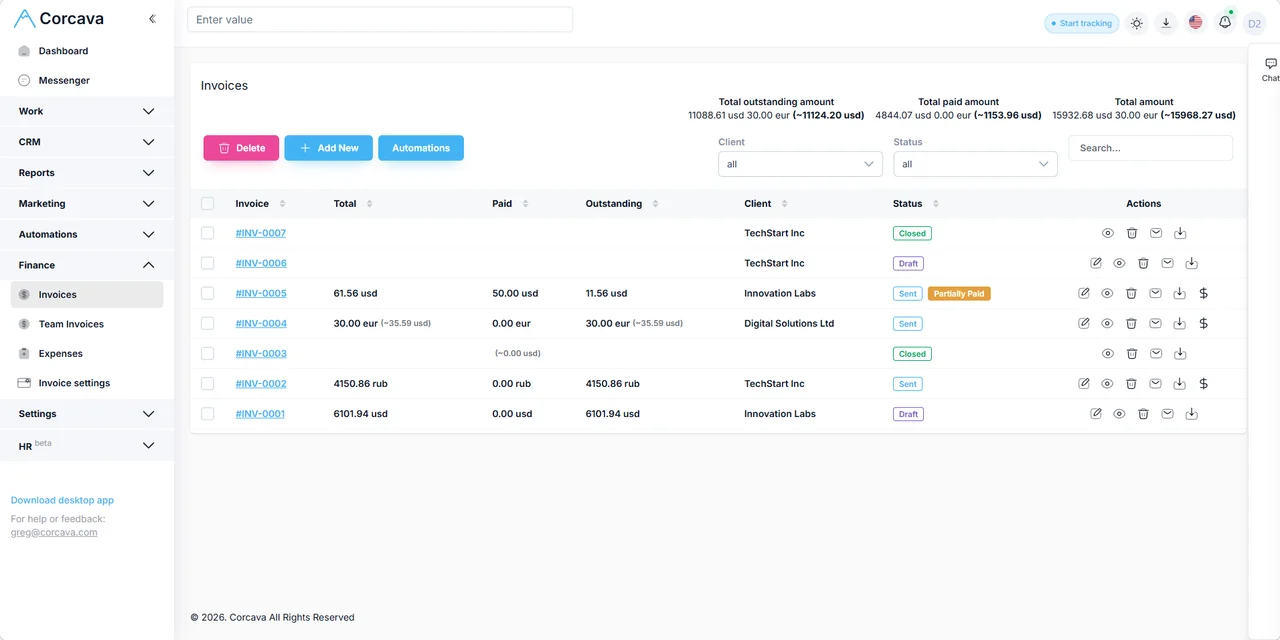Collapse the sidebar with the double-chevron icon
Image resolution: width=1280 pixels, height=640 pixels.
click(x=152, y=19)
